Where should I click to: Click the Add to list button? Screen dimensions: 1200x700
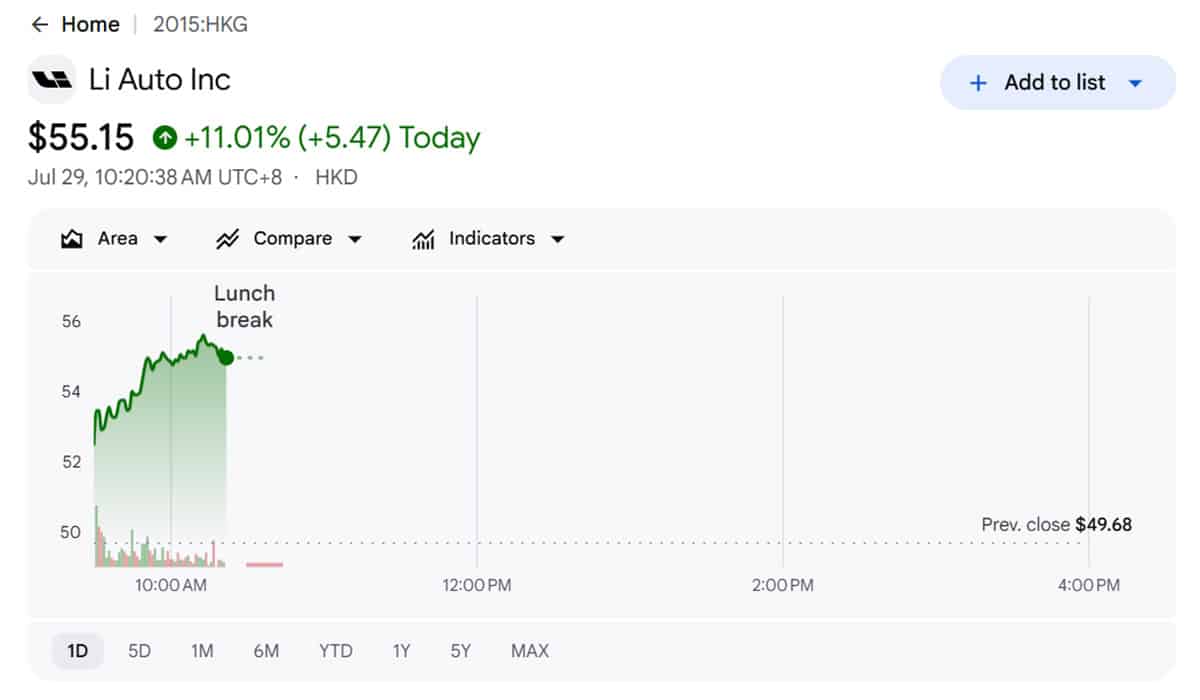1058,83
